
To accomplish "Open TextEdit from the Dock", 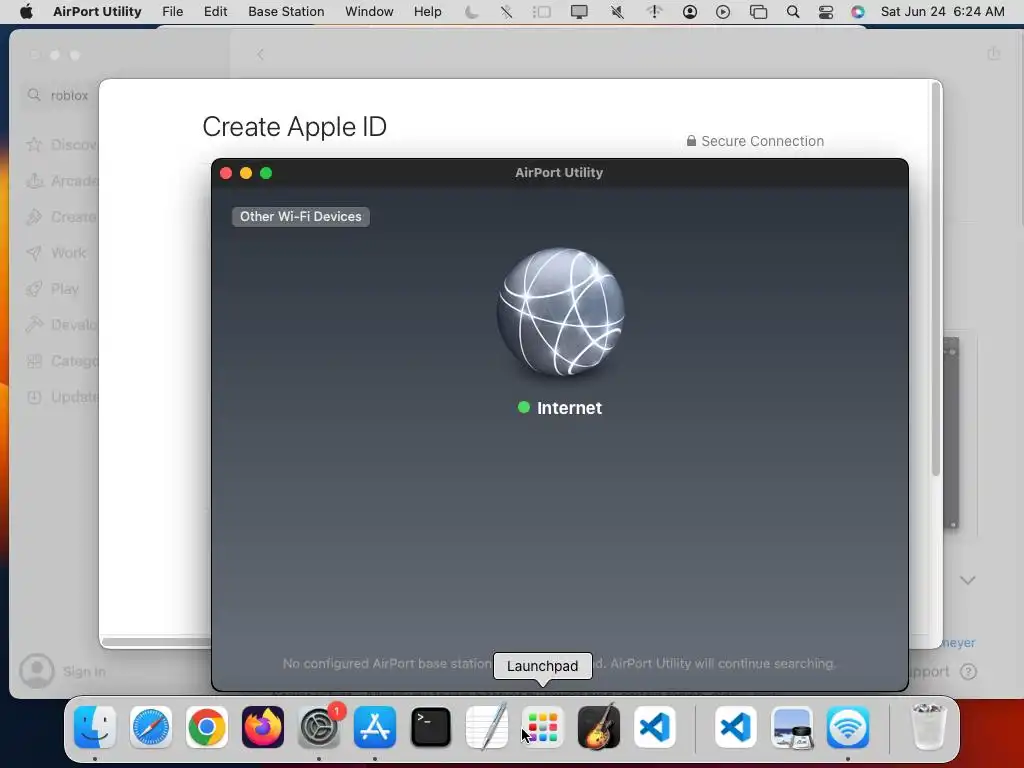I will point(487,727).
